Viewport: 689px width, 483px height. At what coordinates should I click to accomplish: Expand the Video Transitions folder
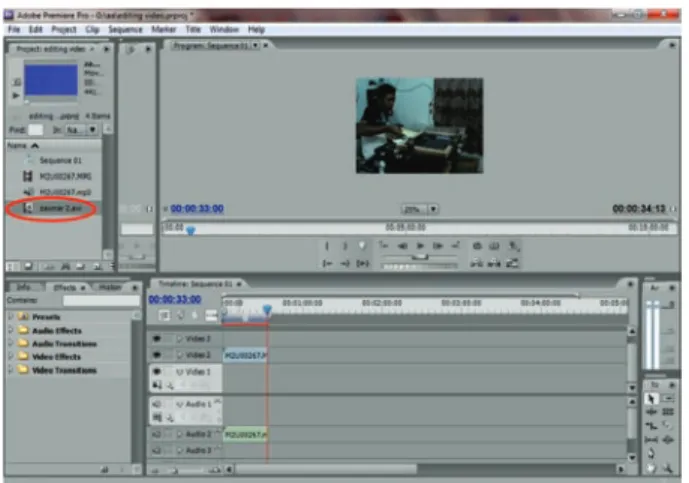click(11, 370)
